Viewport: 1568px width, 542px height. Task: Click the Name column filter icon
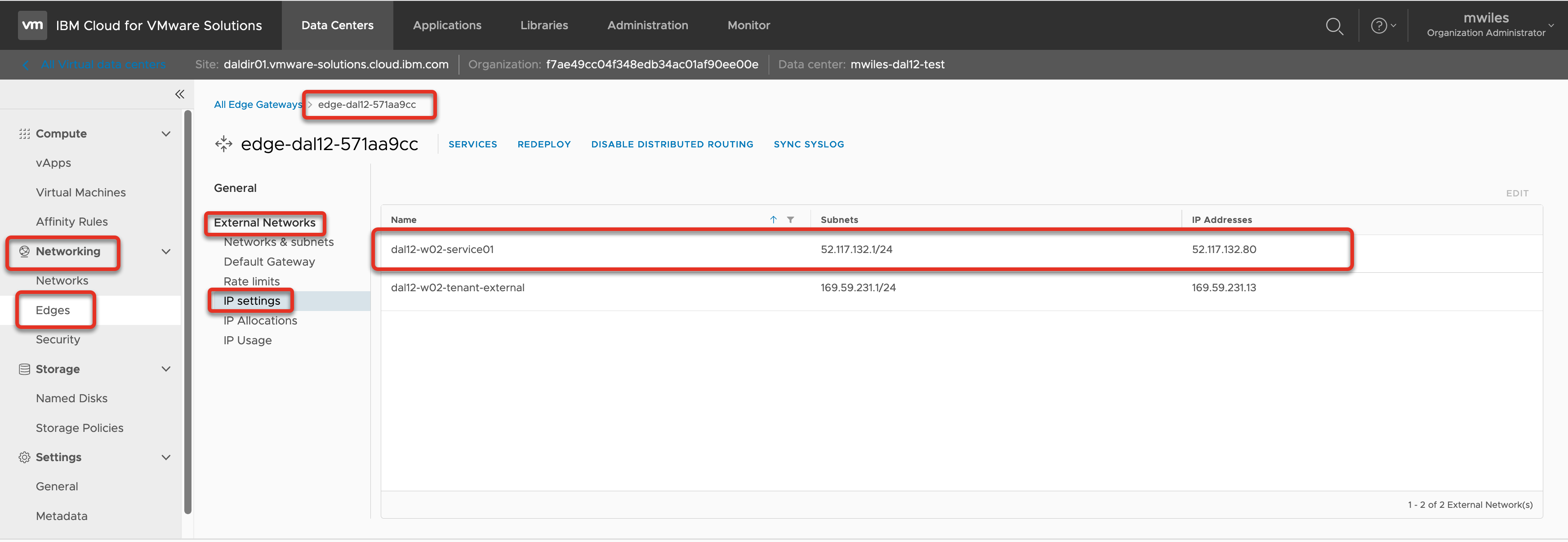click(x=790, y=220)
